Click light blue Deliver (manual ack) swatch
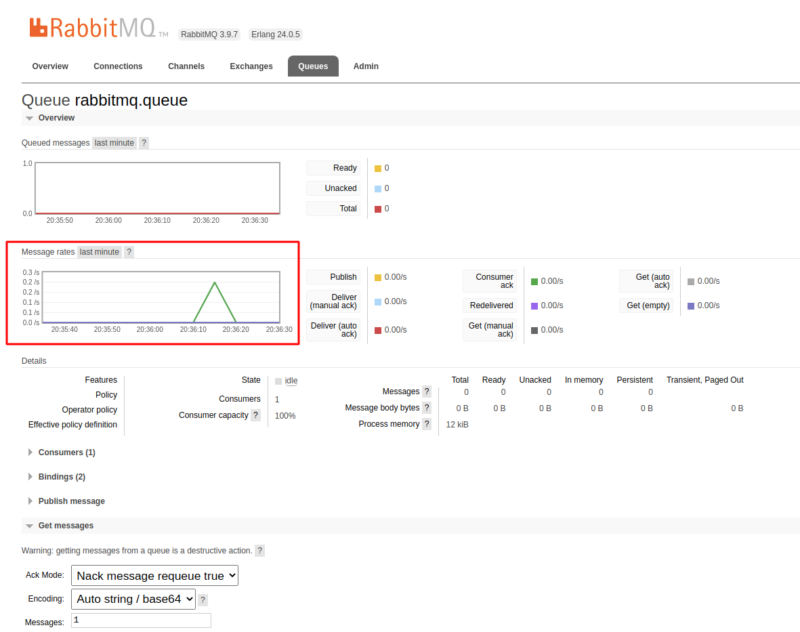This screenshot has width=800, height=632. (378, 302)
